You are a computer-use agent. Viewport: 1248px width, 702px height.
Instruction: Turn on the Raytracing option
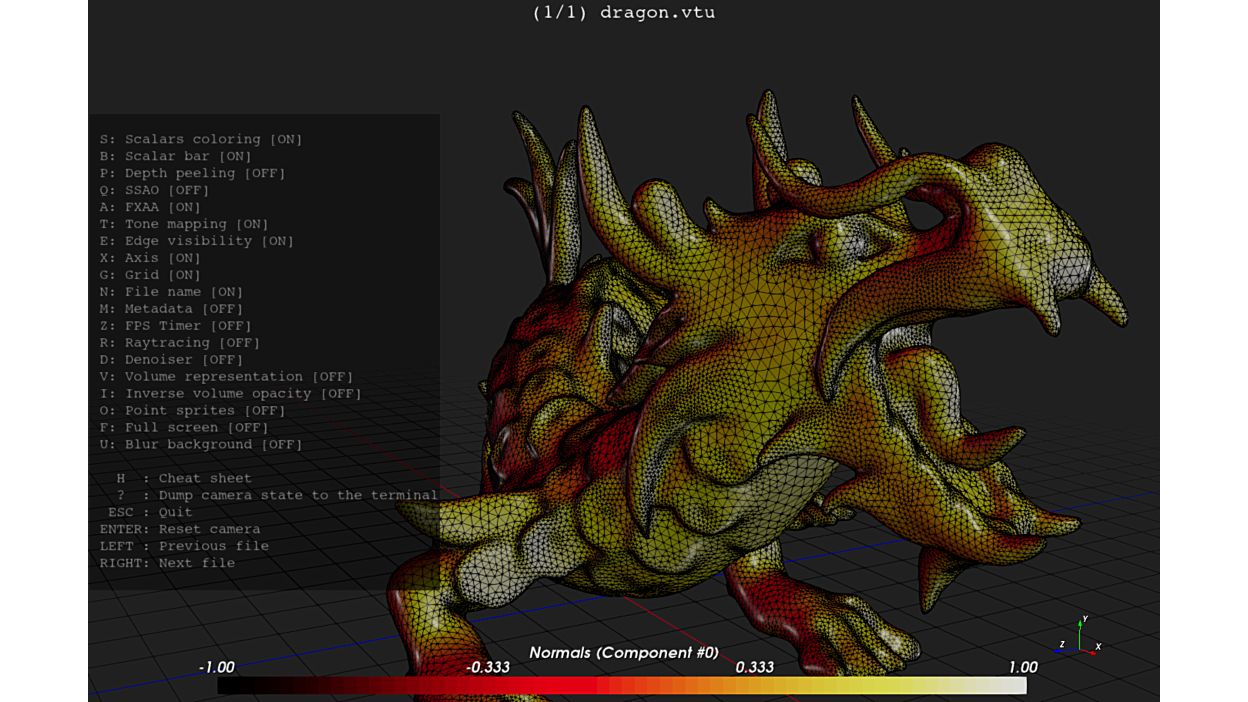(x=180, y=343)
